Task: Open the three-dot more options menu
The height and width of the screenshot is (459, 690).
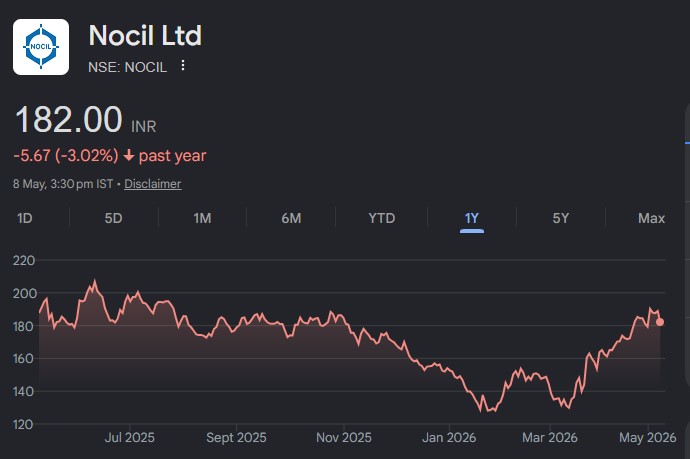Action: pos(183,66)
